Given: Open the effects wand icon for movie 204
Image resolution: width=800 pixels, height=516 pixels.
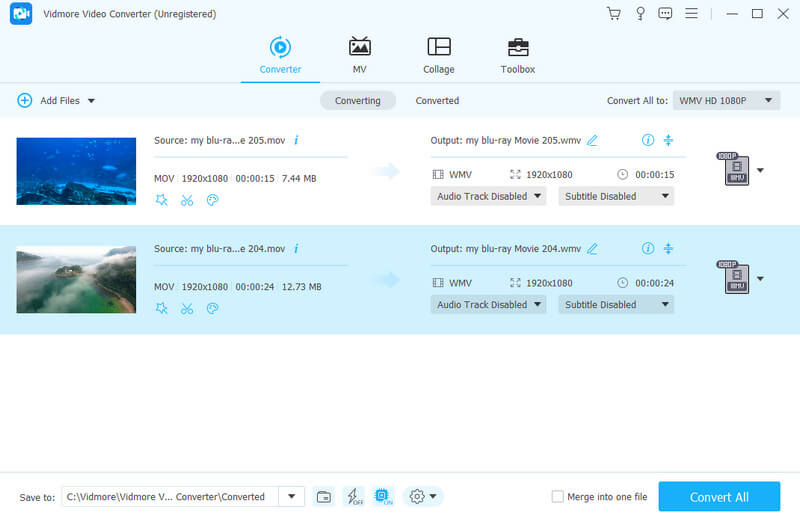Looking at the screenshot, I should point(162,309).
